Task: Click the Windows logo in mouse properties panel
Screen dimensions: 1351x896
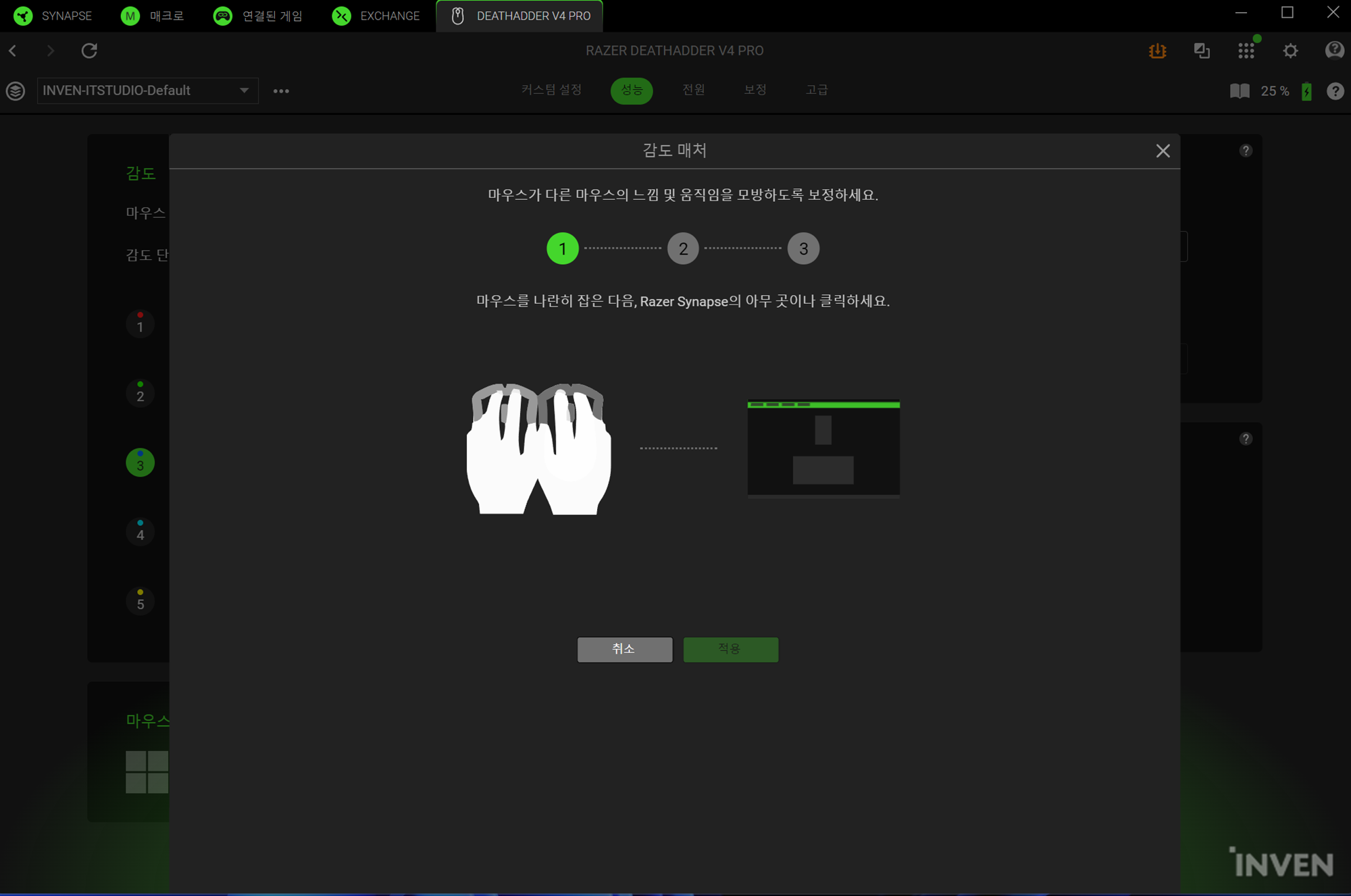Action: pos(147,772)
